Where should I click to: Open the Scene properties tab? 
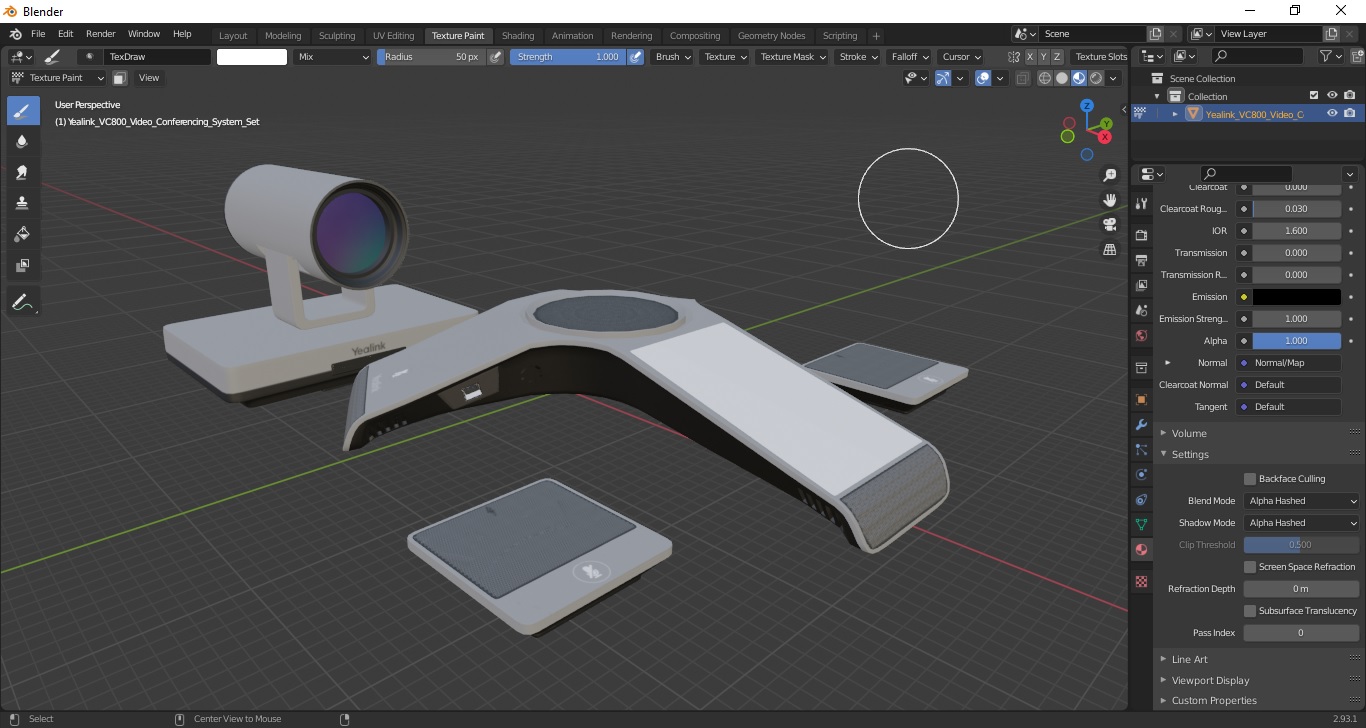(x=1141, y=310)
